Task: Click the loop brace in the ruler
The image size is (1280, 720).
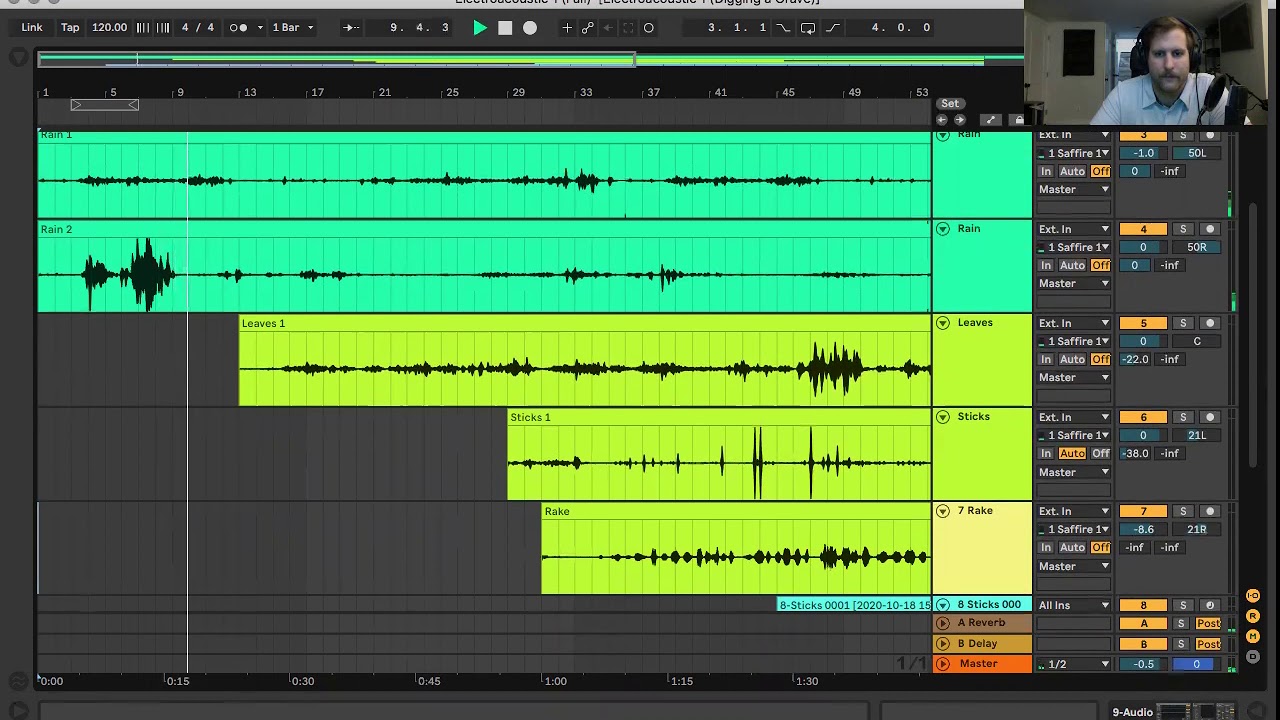Action: click(x=104, y=105)
